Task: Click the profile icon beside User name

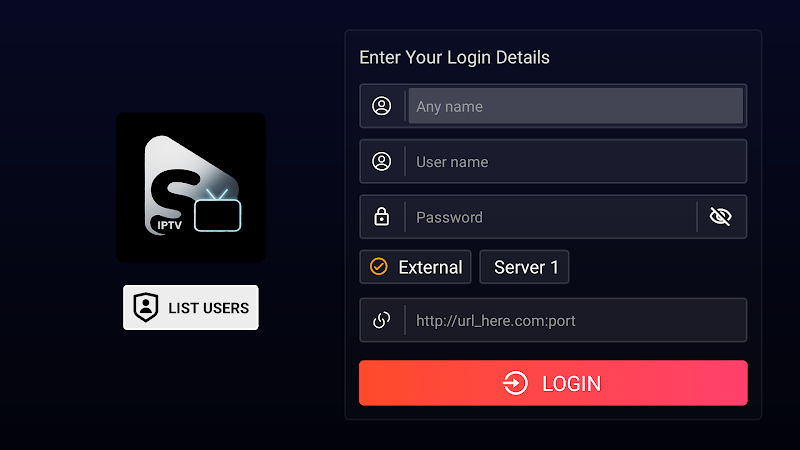Action: point(381,162)
